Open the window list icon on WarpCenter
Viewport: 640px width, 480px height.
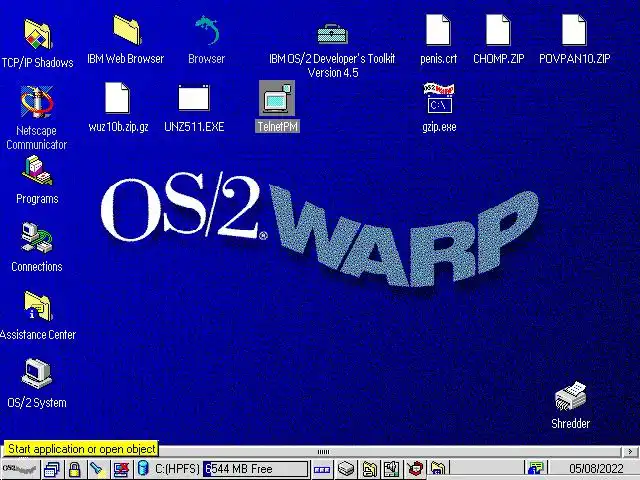[x=52, y=469]
